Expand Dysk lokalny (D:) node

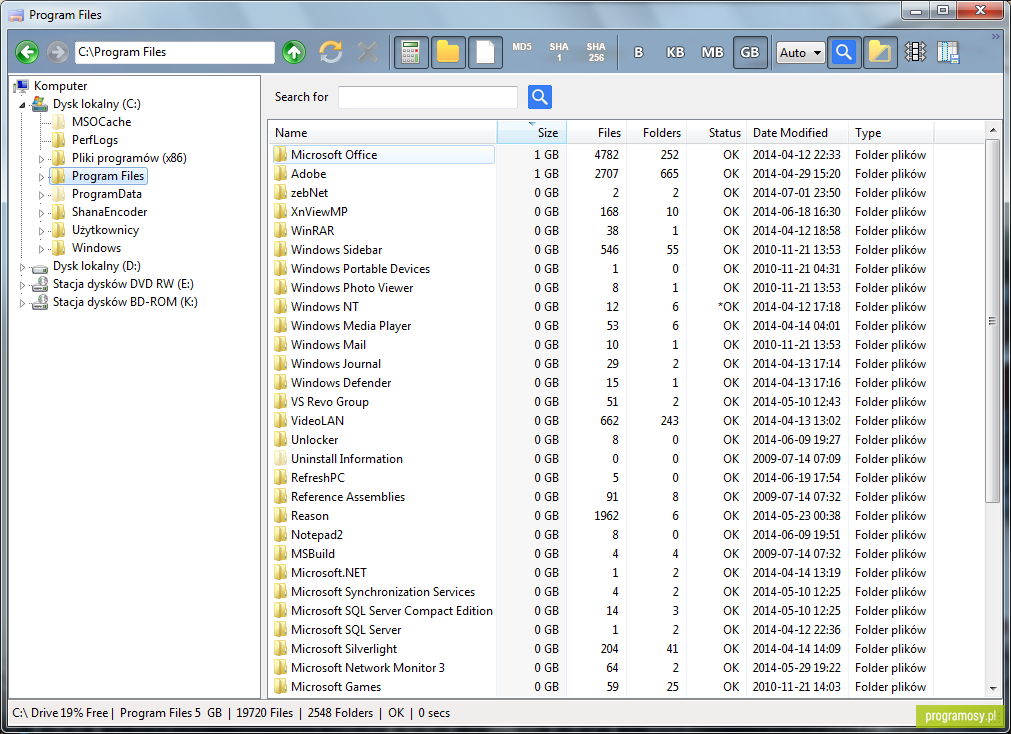point(22,266)
